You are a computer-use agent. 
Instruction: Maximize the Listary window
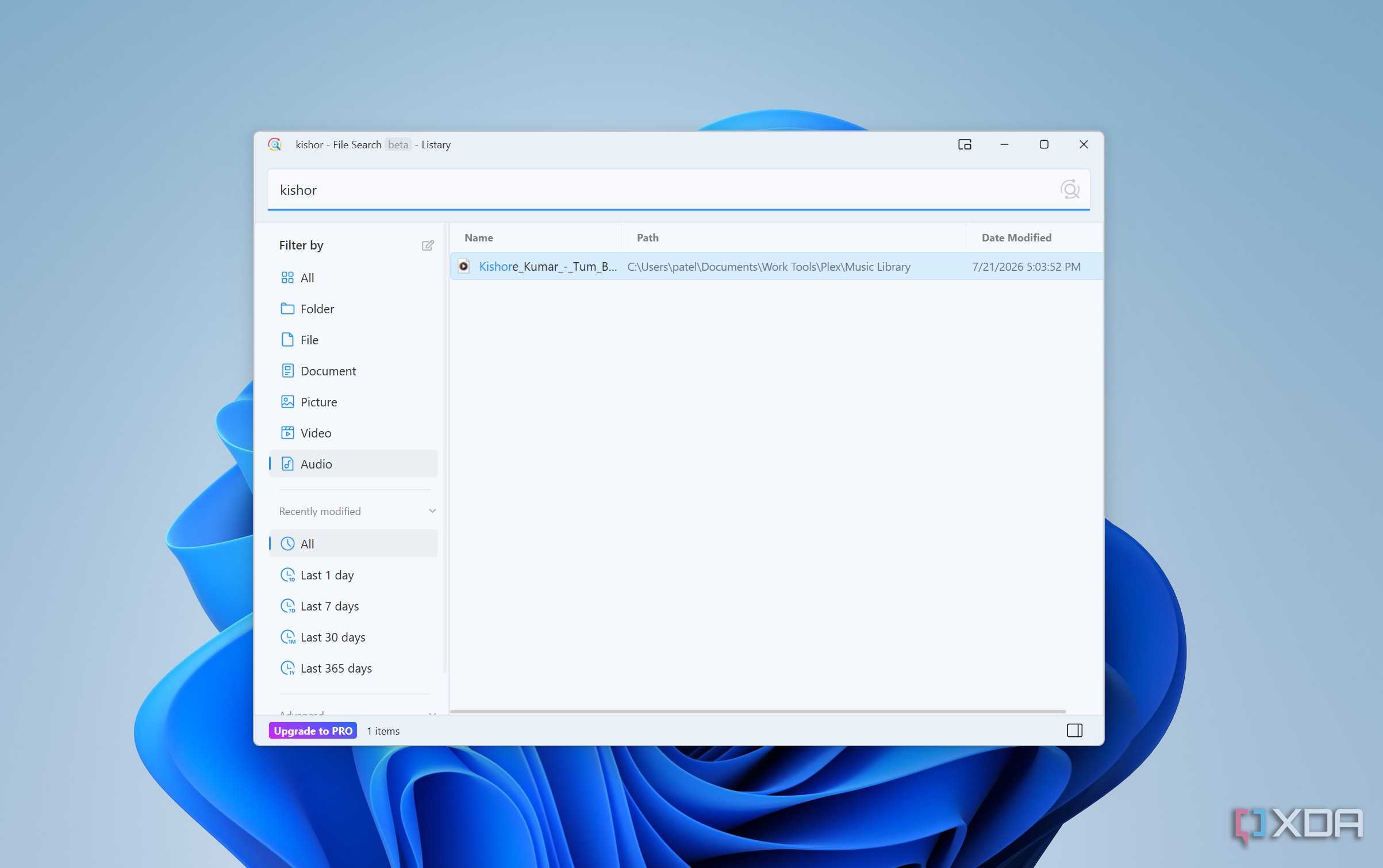coord(1044,144)
